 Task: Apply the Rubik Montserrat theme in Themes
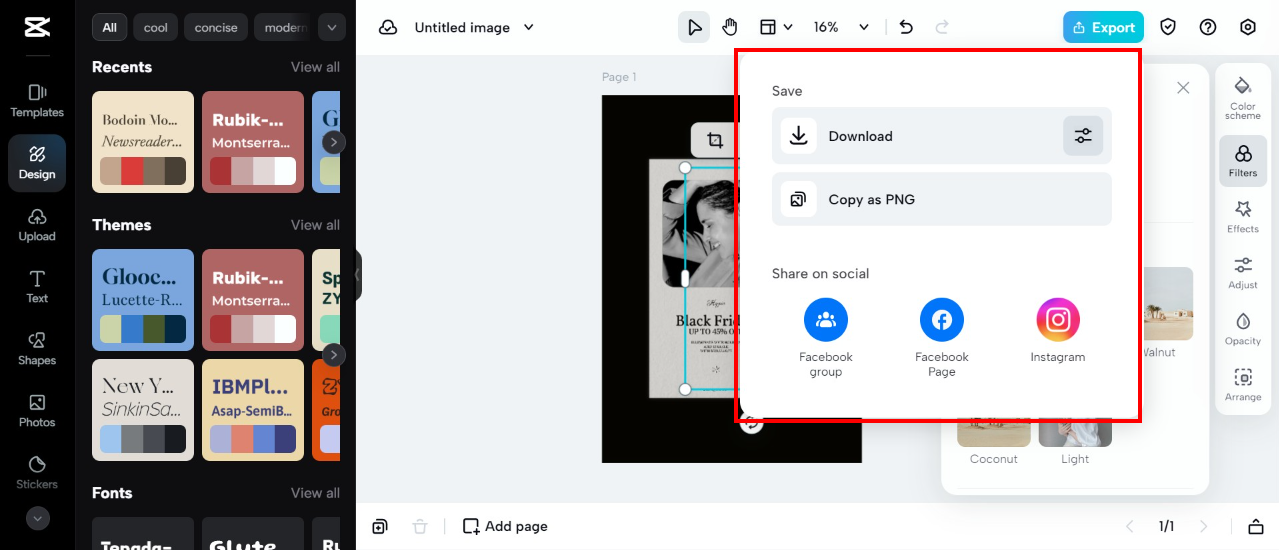[253, 300]
